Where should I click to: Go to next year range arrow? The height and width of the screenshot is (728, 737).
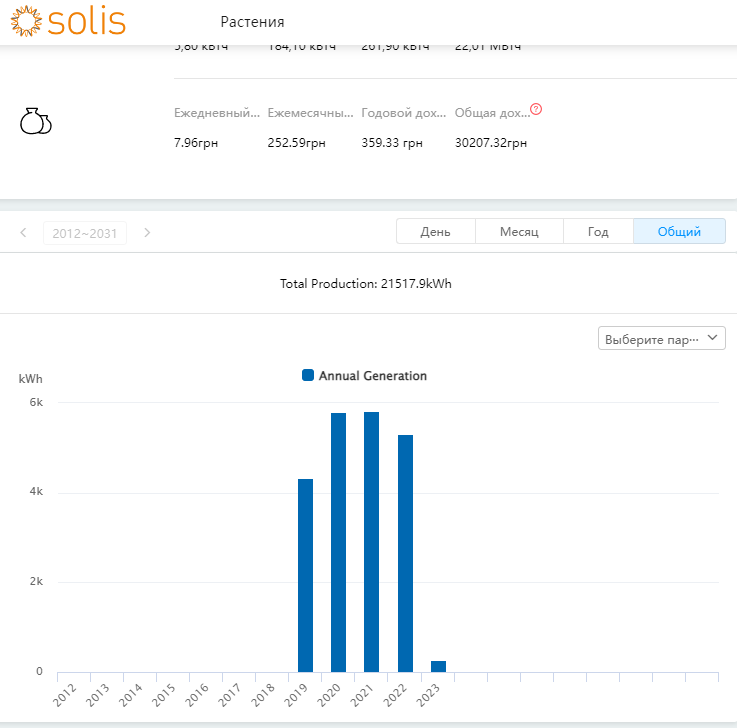[147, 233]
